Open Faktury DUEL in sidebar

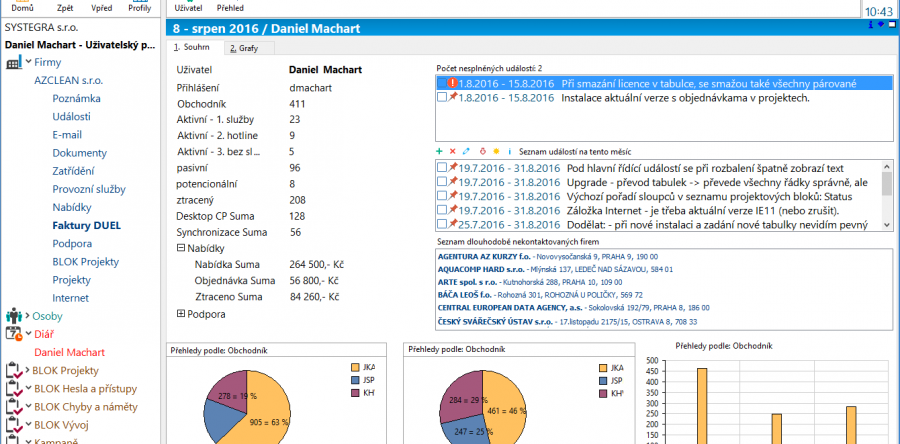point(86,225)
